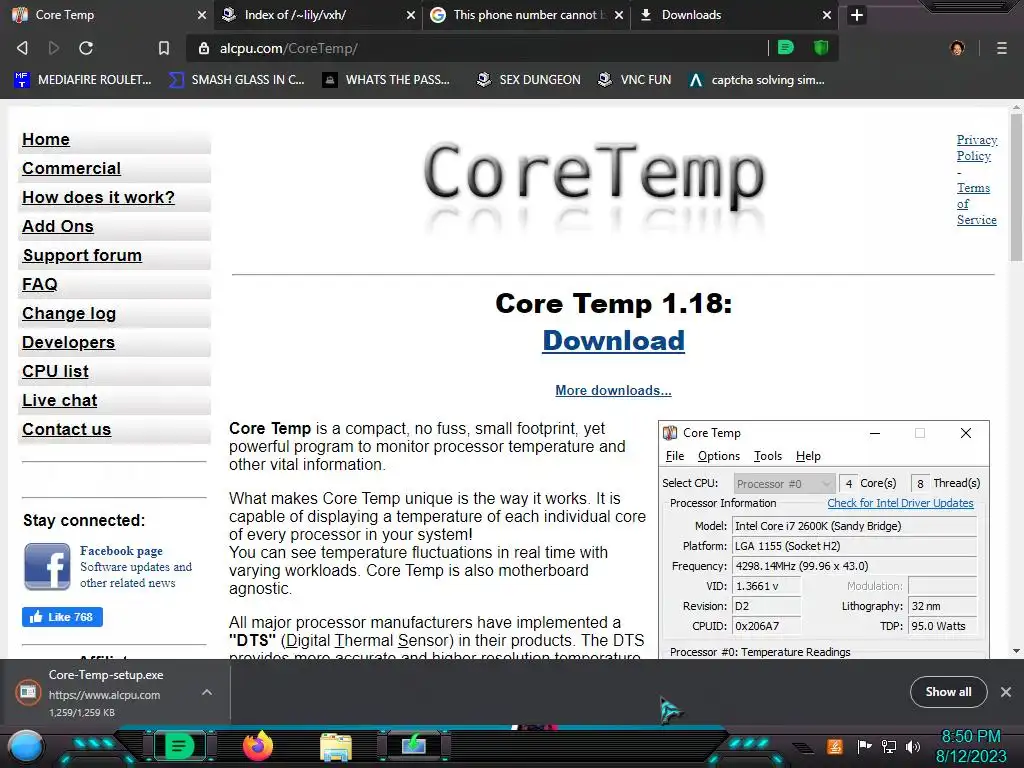1024x768 pixels.
Task: Open the Facebook page link
Action: [121, 551]
